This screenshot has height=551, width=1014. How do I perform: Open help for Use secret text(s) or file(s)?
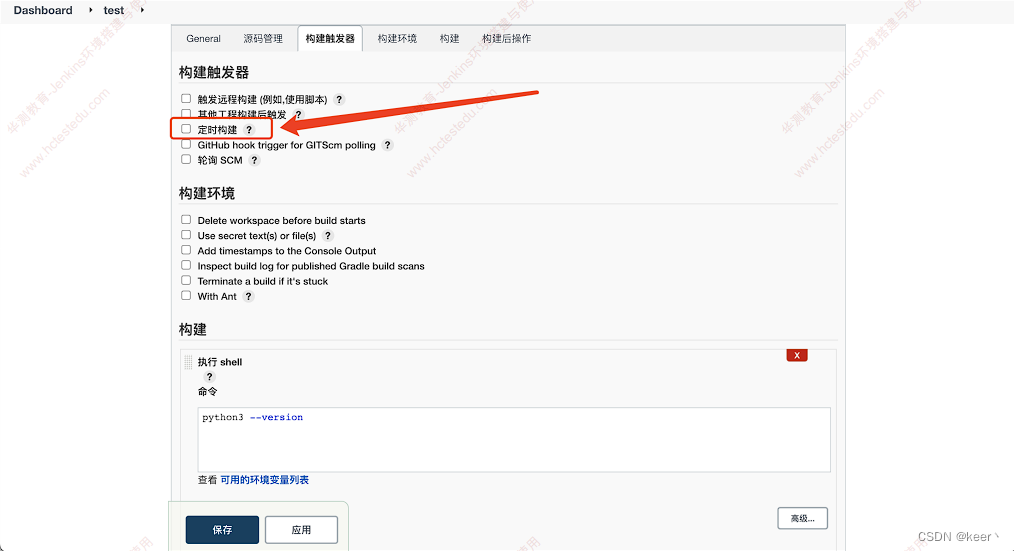(328, 235)
